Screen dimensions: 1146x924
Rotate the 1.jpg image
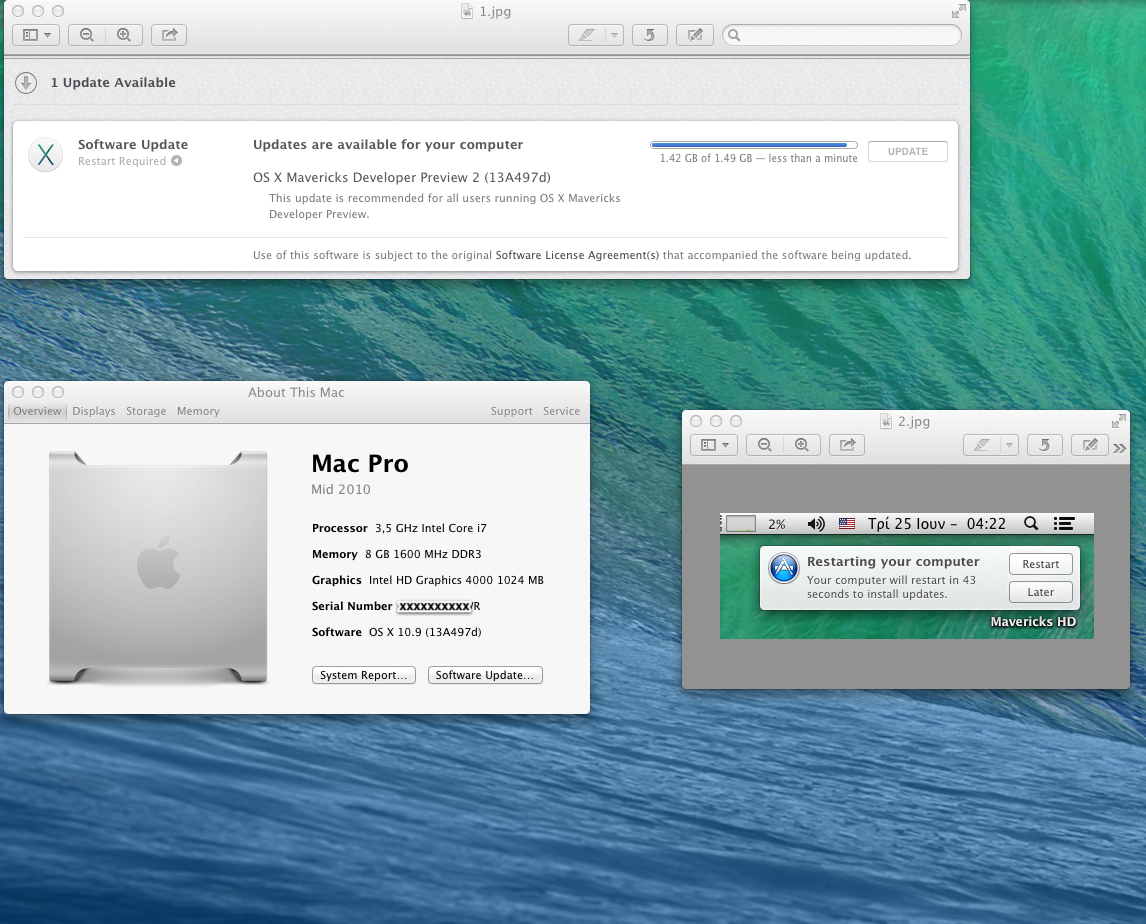point(650,35)
